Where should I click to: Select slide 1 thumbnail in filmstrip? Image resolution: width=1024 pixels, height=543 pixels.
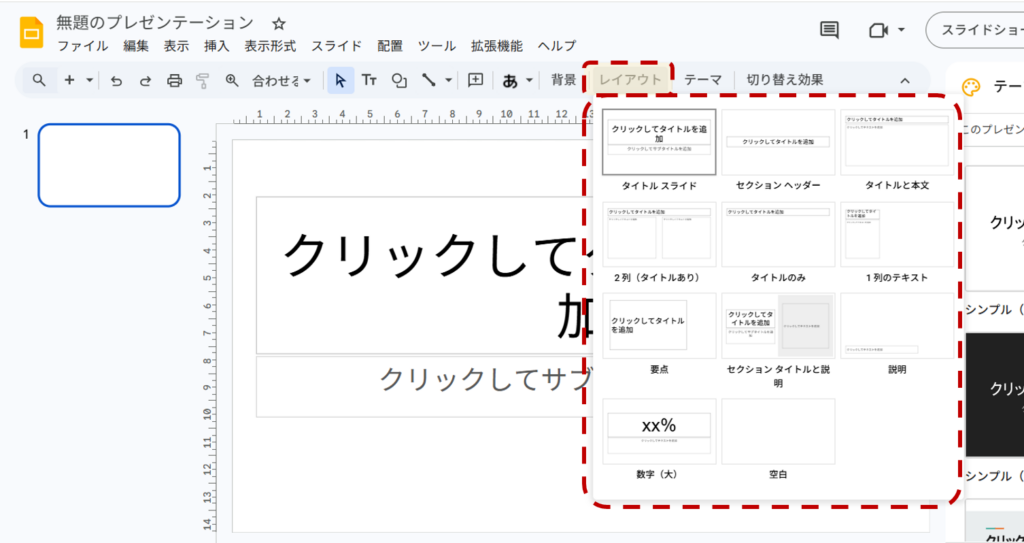pos(108,165)
